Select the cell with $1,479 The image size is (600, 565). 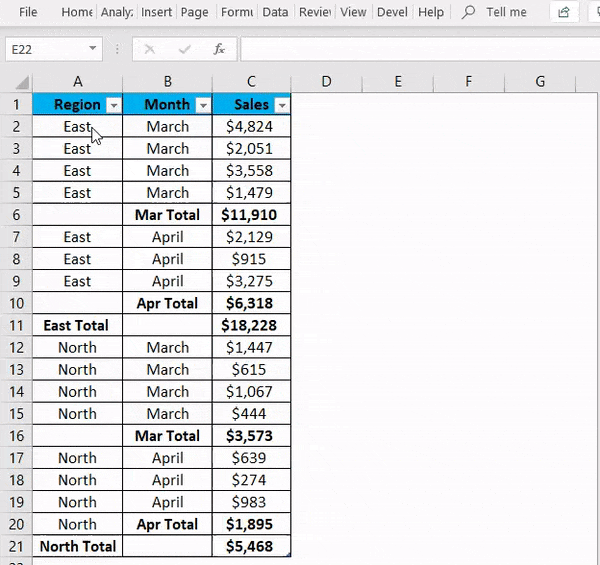click(x=251, y=192)
